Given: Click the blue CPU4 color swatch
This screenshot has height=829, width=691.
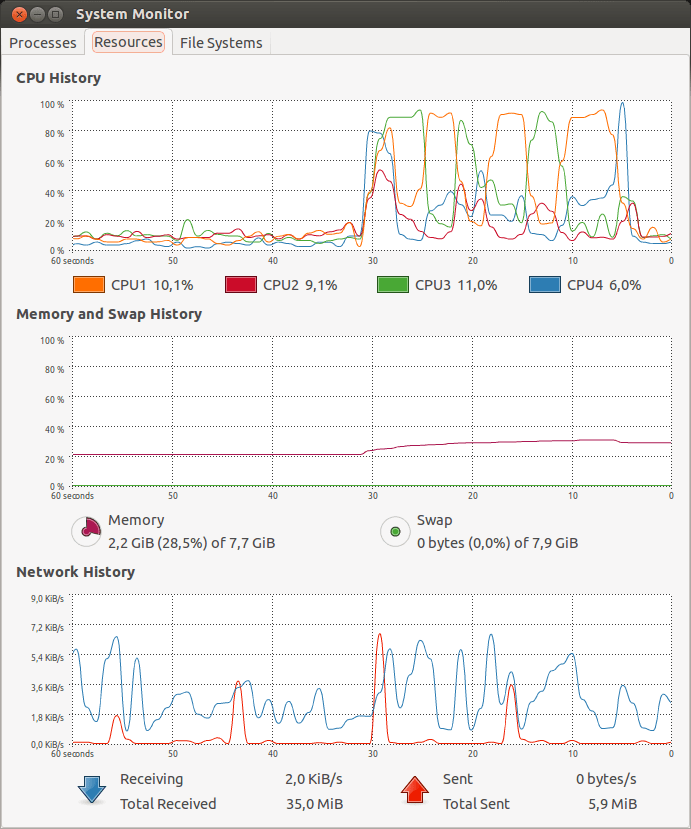Looking at the screenshot, I should [x=545, y=285].
